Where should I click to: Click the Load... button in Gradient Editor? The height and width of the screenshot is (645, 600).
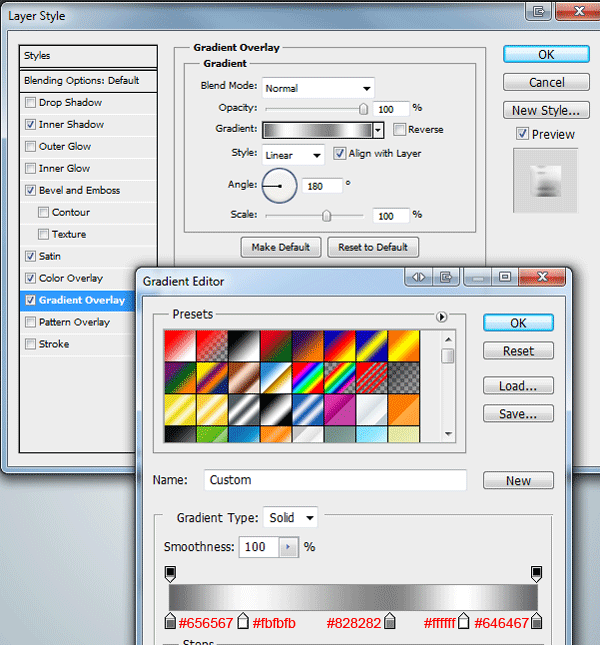point(518,386)
